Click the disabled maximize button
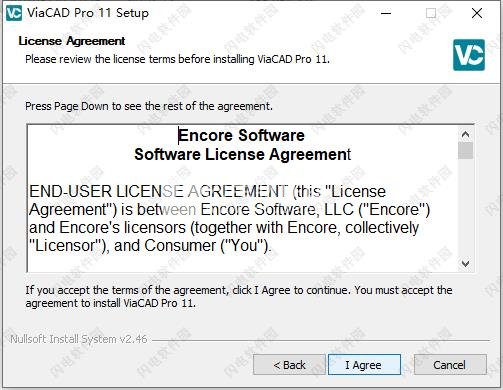 431,13
